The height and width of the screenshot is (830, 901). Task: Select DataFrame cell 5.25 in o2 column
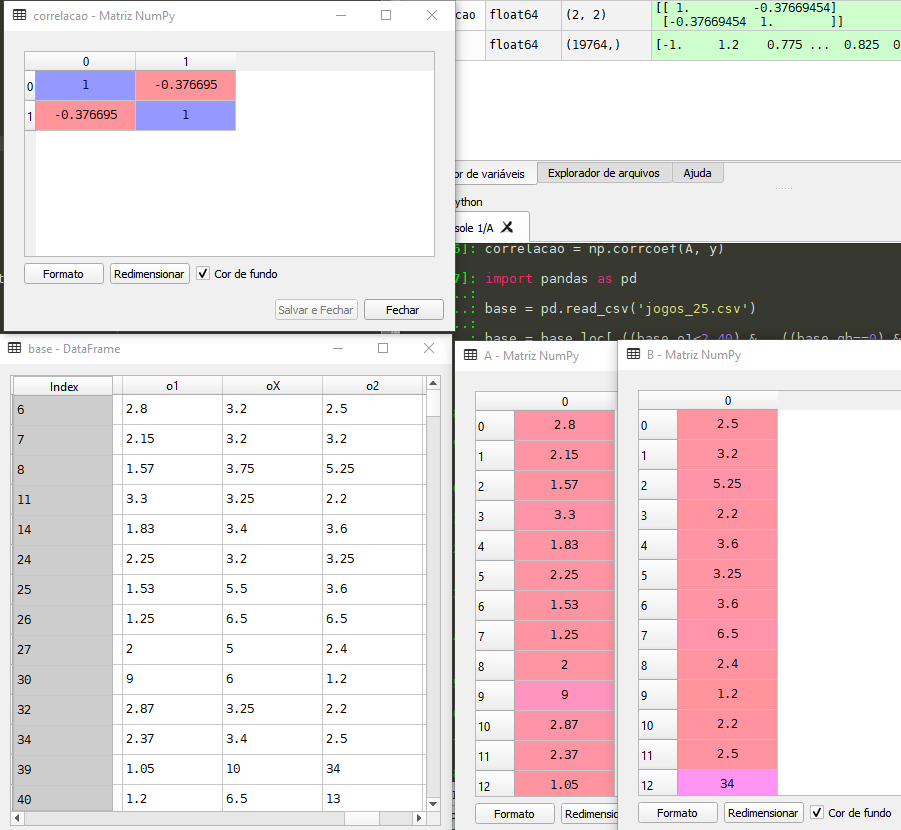click(372, 468)
